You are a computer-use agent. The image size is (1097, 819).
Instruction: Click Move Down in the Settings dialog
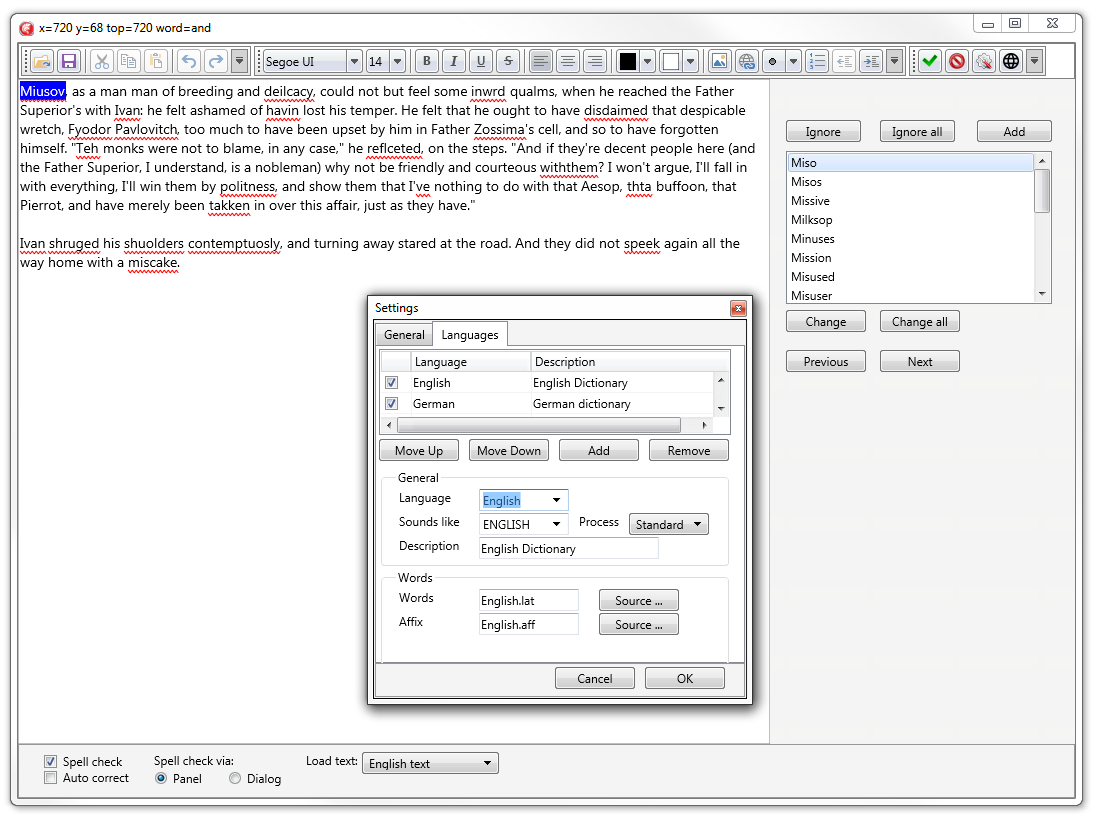[509, 450]
